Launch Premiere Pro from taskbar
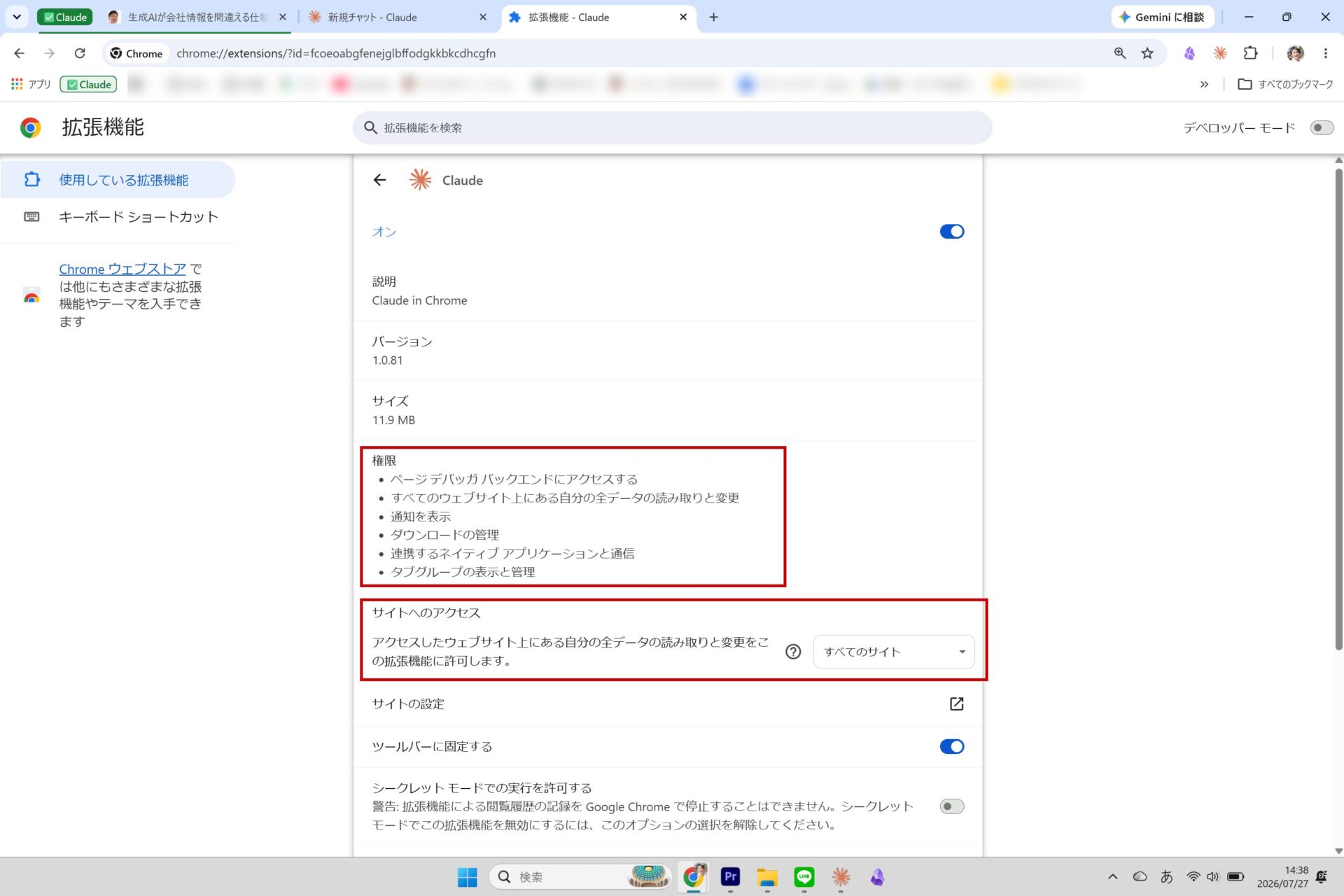Viewport: 1344px width, 896px height. 730,876
